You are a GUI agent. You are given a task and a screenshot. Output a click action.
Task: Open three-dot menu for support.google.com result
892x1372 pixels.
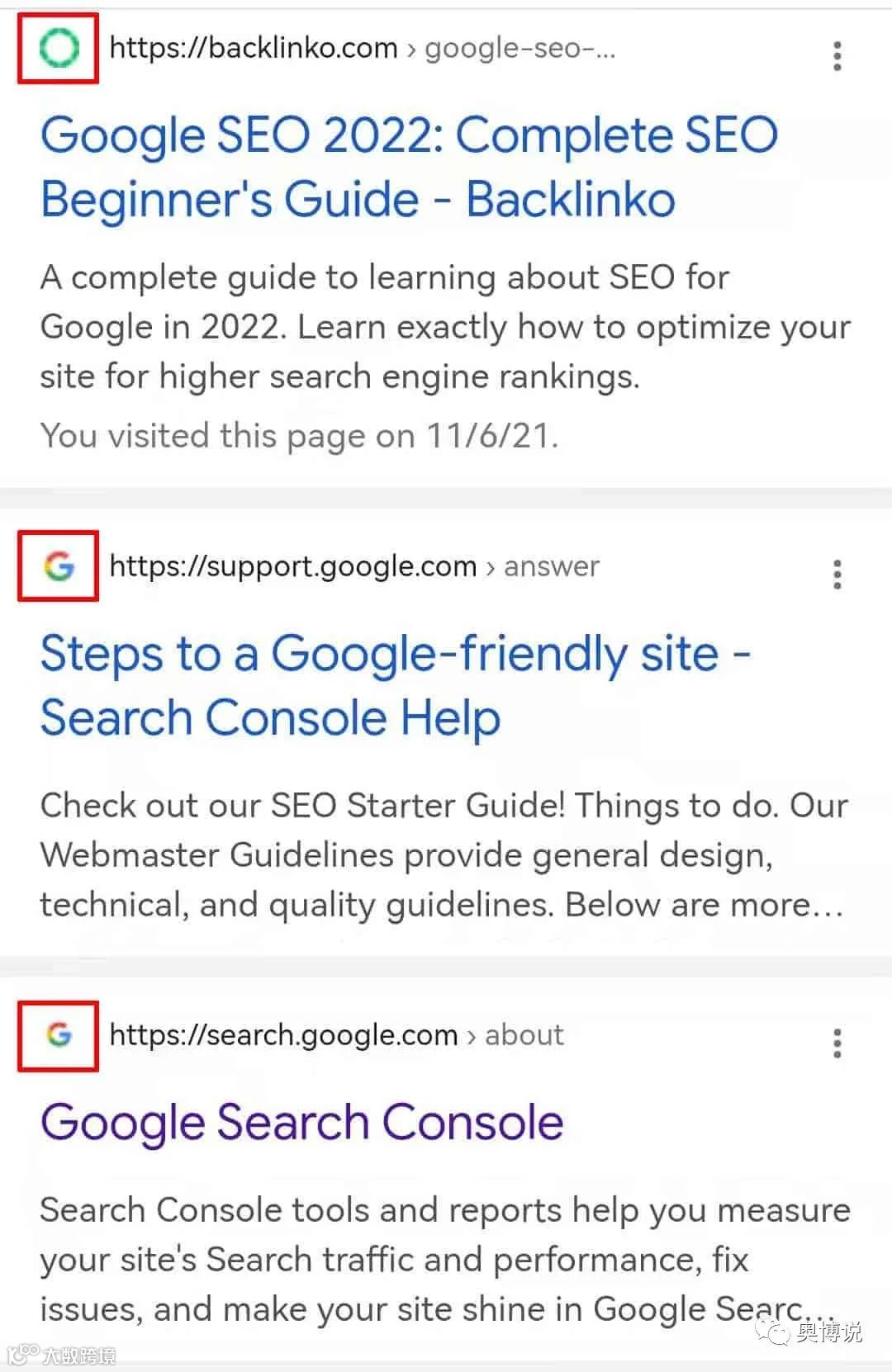837,574
